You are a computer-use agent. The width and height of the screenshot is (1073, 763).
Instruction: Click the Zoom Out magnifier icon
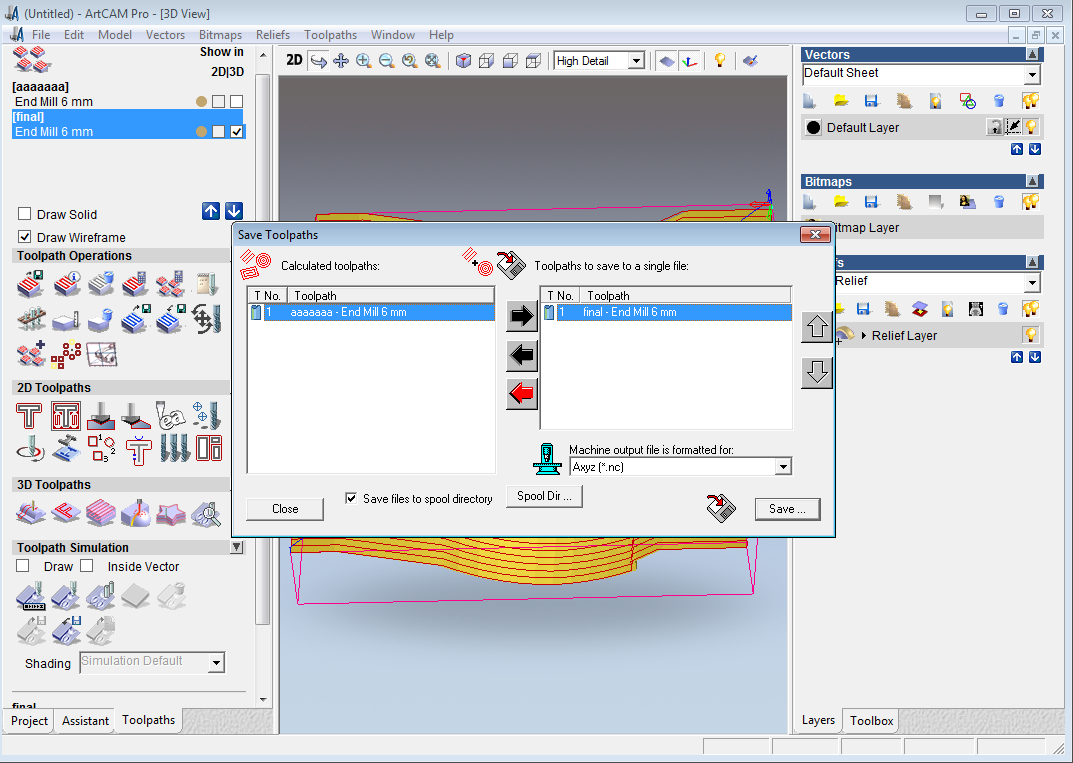(x=387, y=61)
